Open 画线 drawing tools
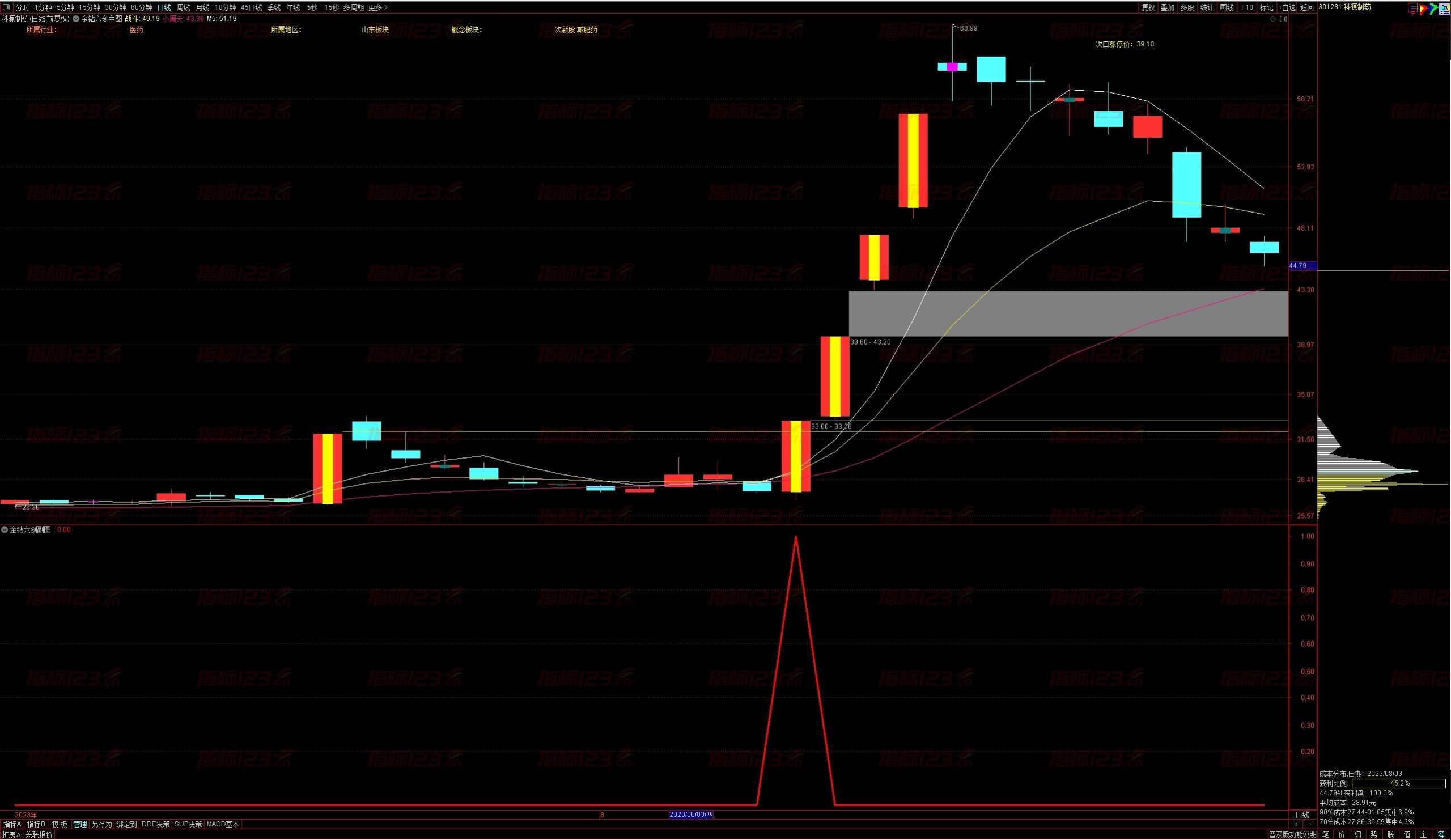1451x840 pixels. pos(1227,7)
